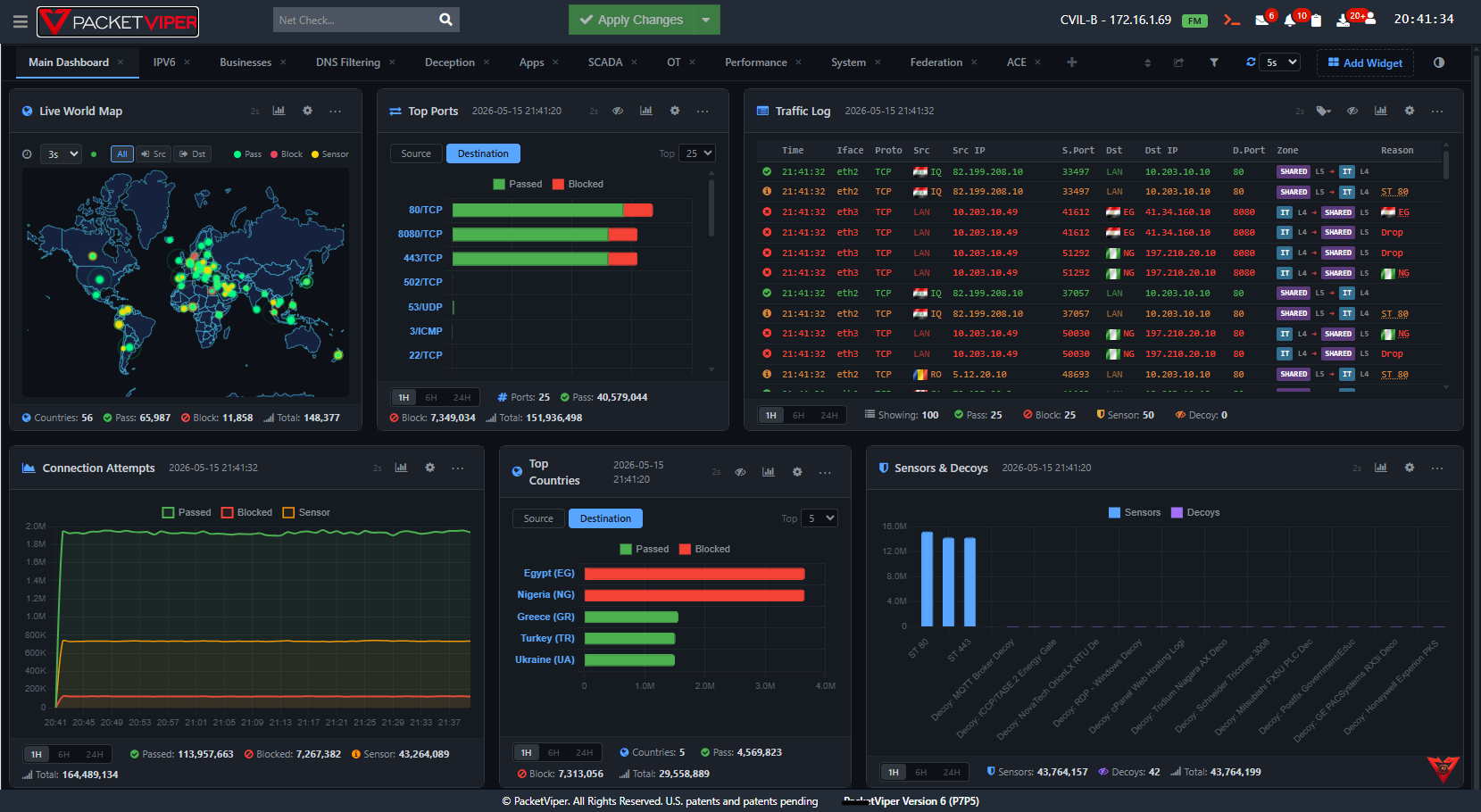Click the clipboard icon in header

1316,21
